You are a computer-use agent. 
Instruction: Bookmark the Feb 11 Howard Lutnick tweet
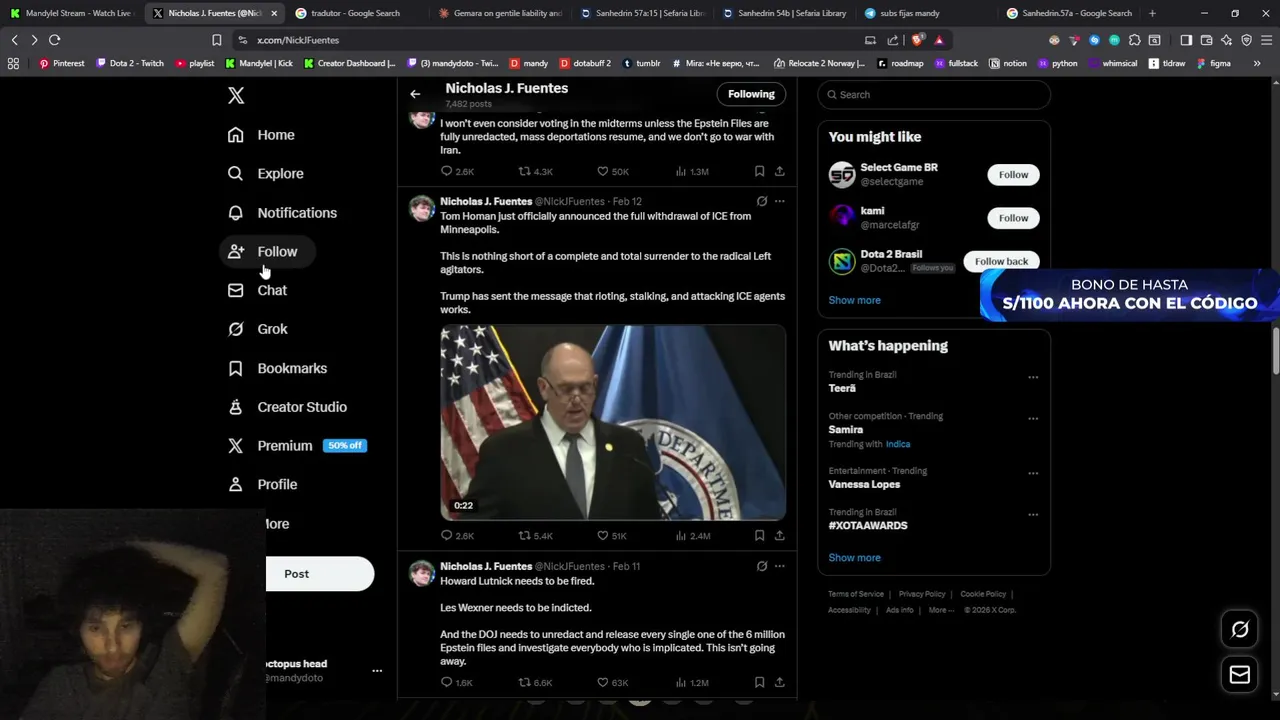[x=760, y=683]
